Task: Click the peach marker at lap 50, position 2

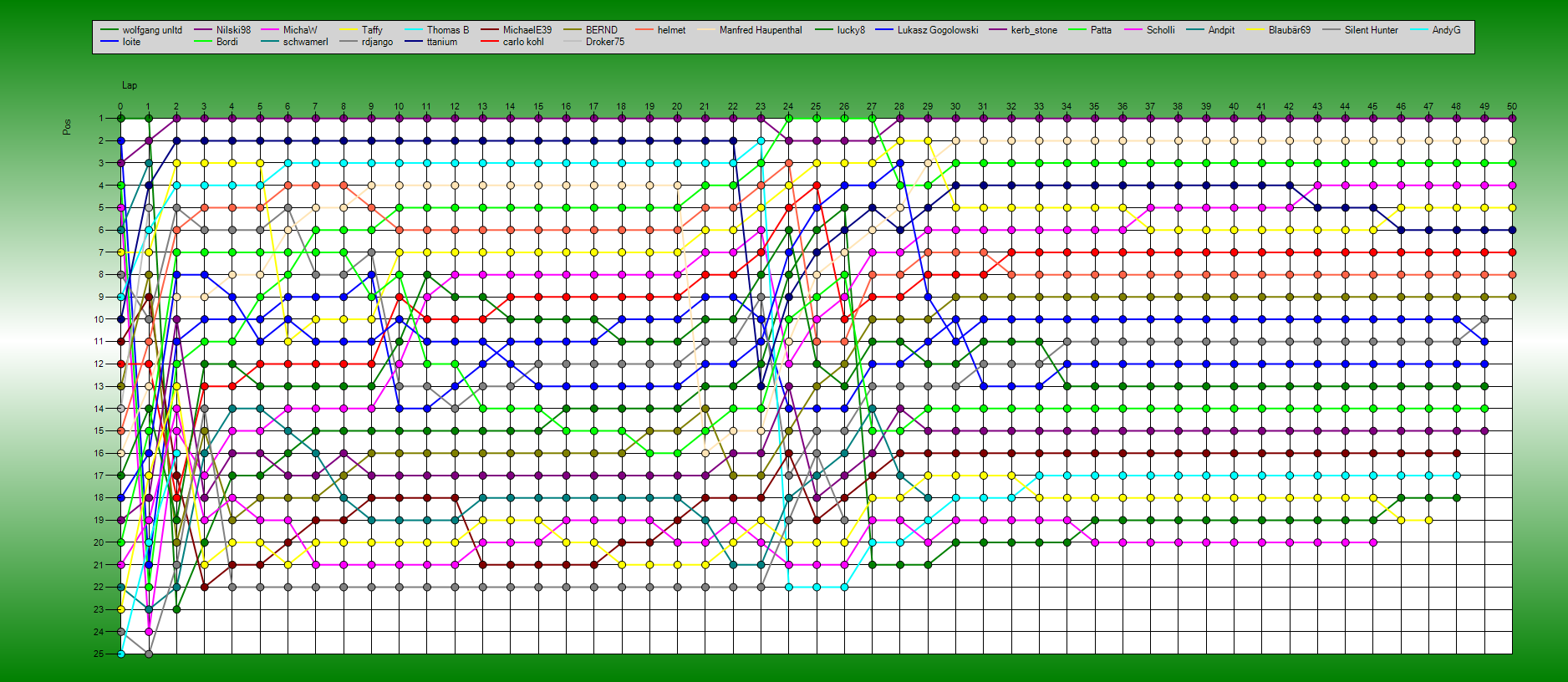Action: pos(1512,141)
